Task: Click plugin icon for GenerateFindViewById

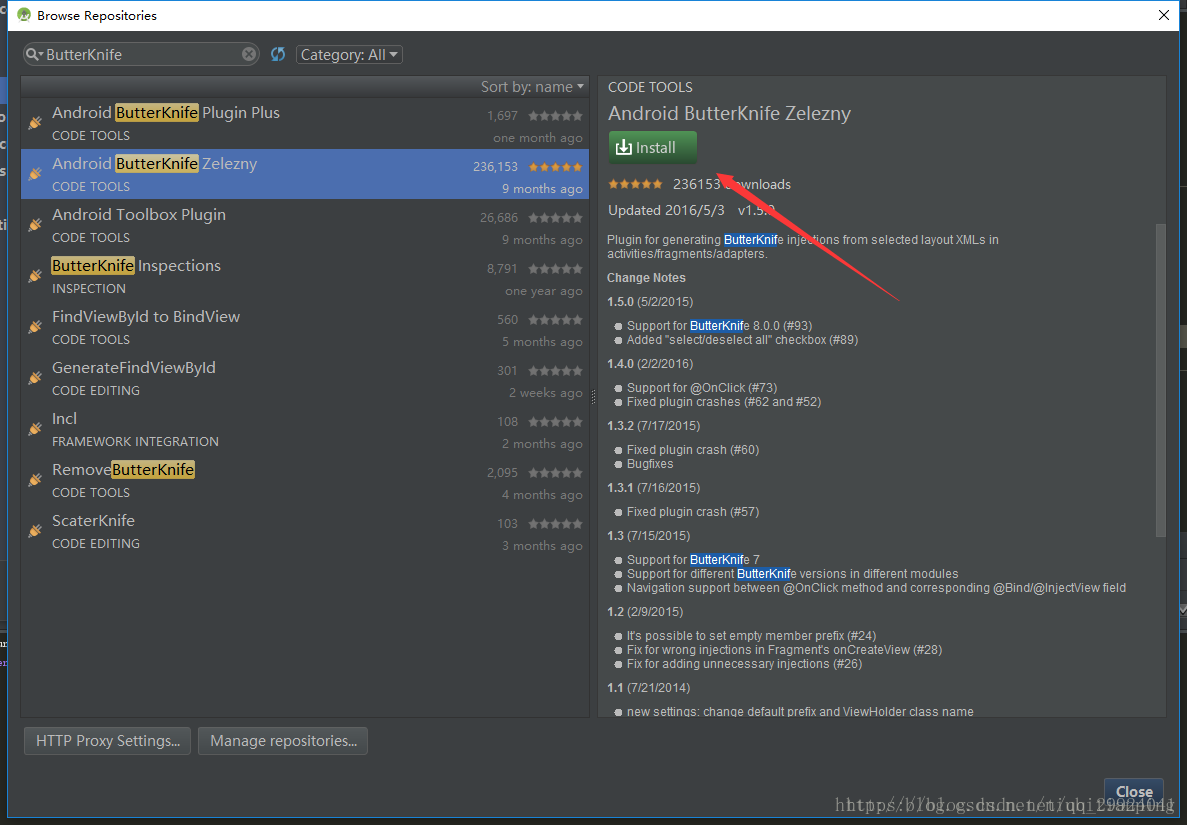Action: tap(36, 378)
